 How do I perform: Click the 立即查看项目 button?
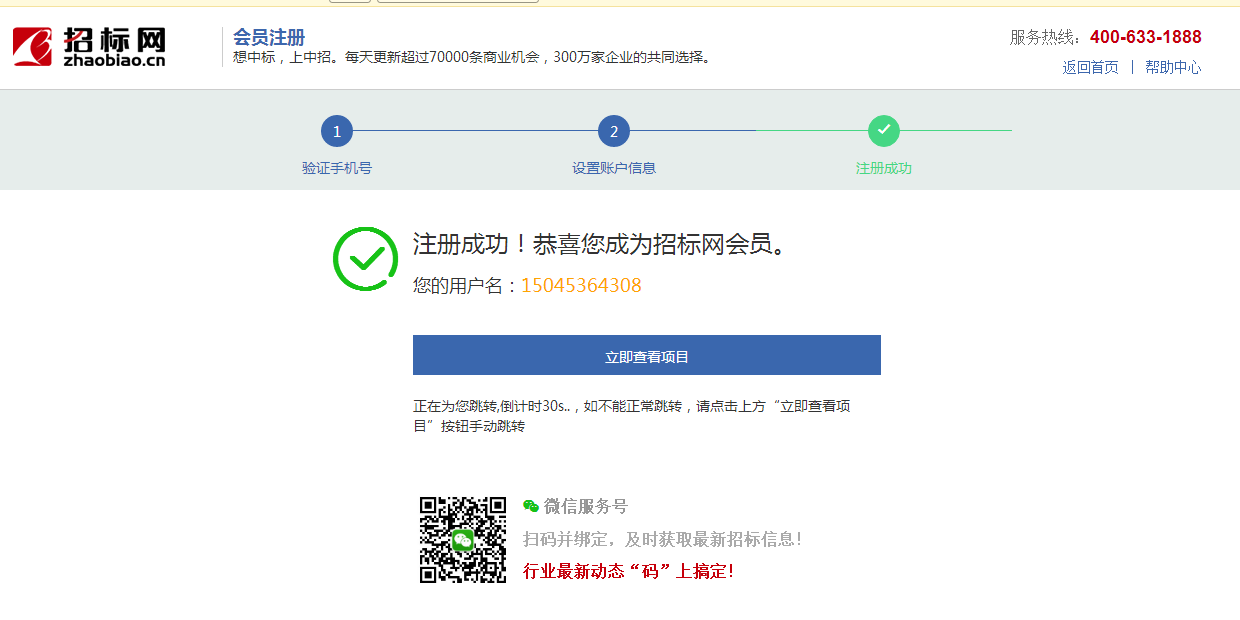pyautogui.click(x=647, y=355)
